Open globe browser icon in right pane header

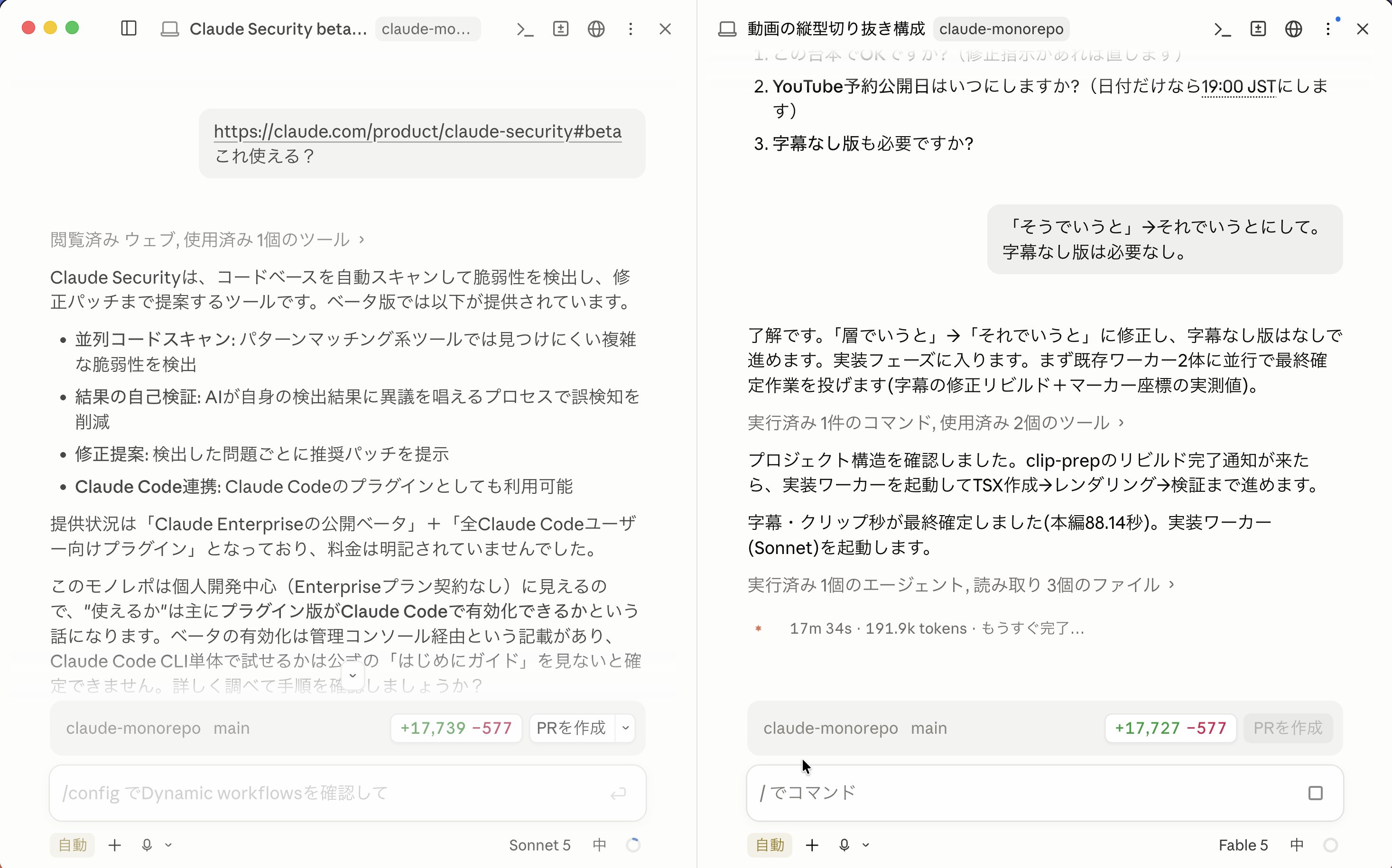(x=1293, y=29)
